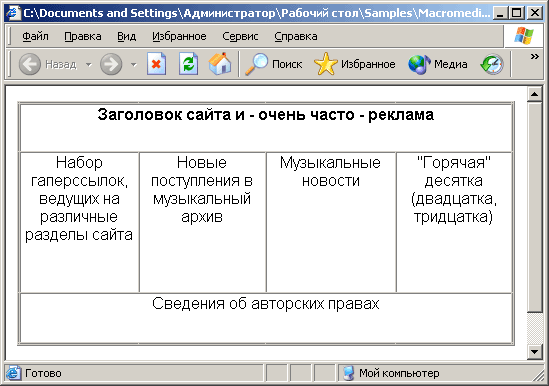Open the Справка menu
This screenshot has height=386, width=549.
pos(296,36)
